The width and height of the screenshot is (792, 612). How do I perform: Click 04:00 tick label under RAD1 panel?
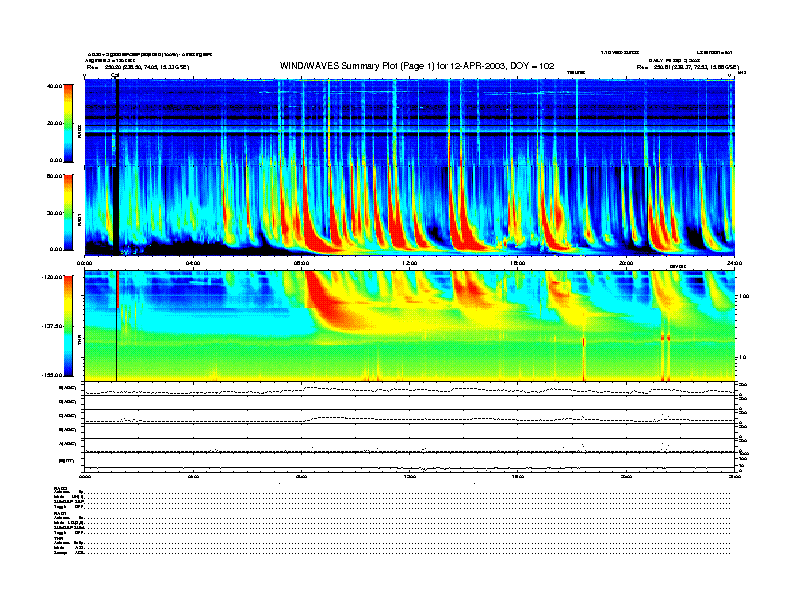[x=193, y=263]
